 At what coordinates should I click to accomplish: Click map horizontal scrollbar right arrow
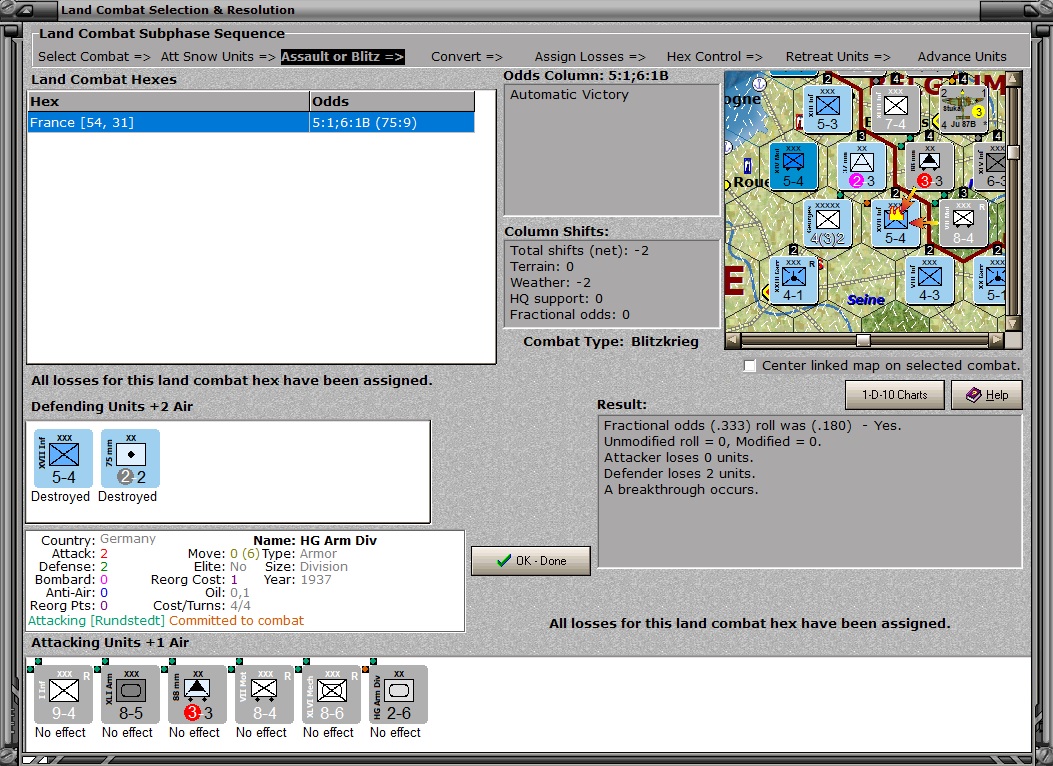coord(997,340)
